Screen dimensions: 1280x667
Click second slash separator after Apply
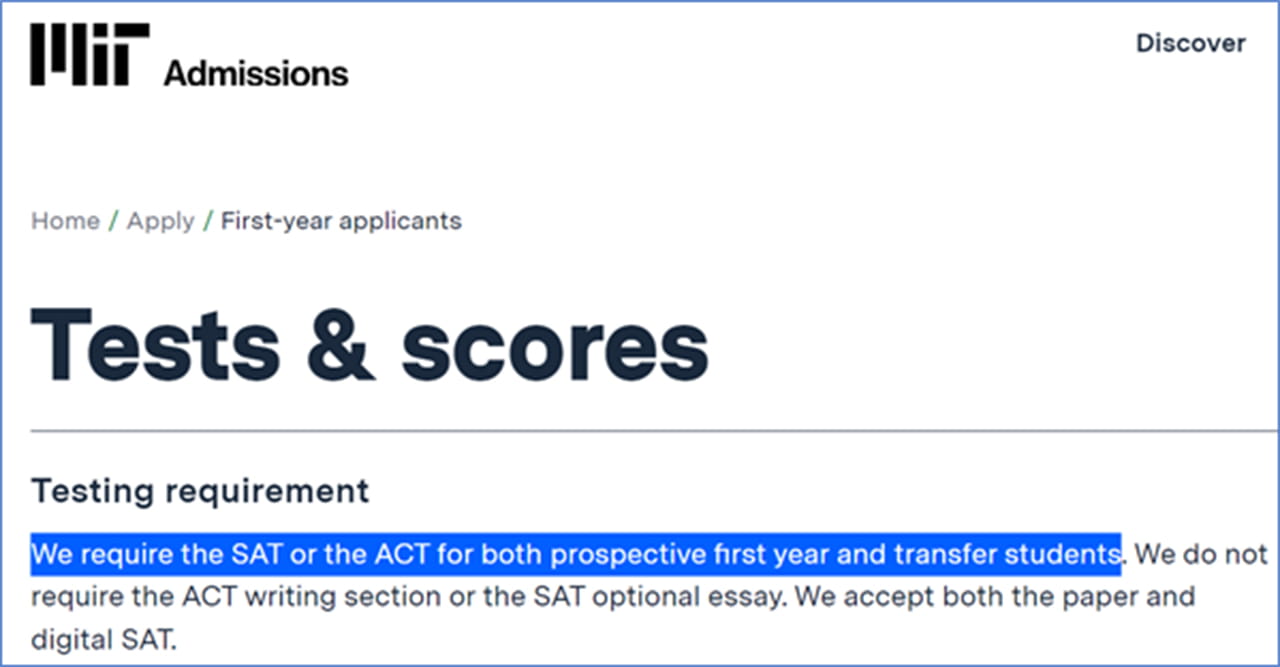click(x=208, y=221)
